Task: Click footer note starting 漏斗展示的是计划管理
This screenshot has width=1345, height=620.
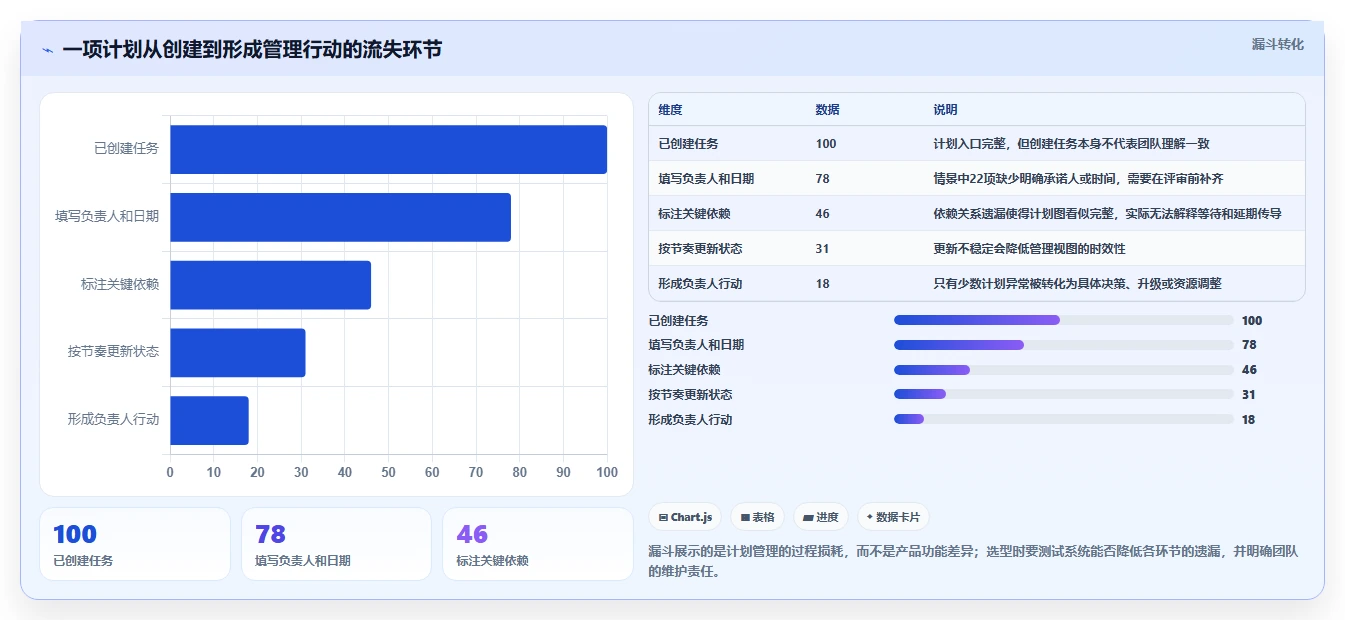Action: click(972, 561)
